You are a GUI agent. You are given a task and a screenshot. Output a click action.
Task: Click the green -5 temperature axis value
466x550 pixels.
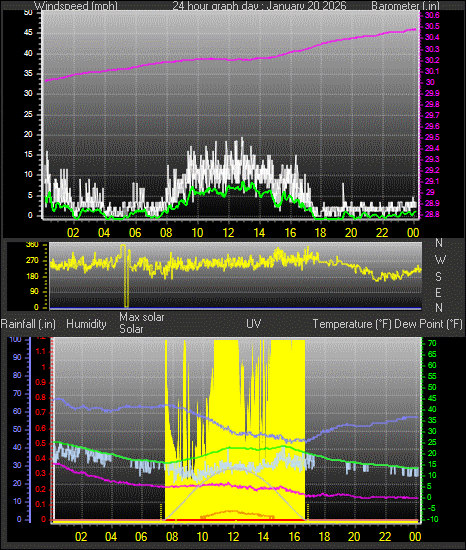click(432, 508)
